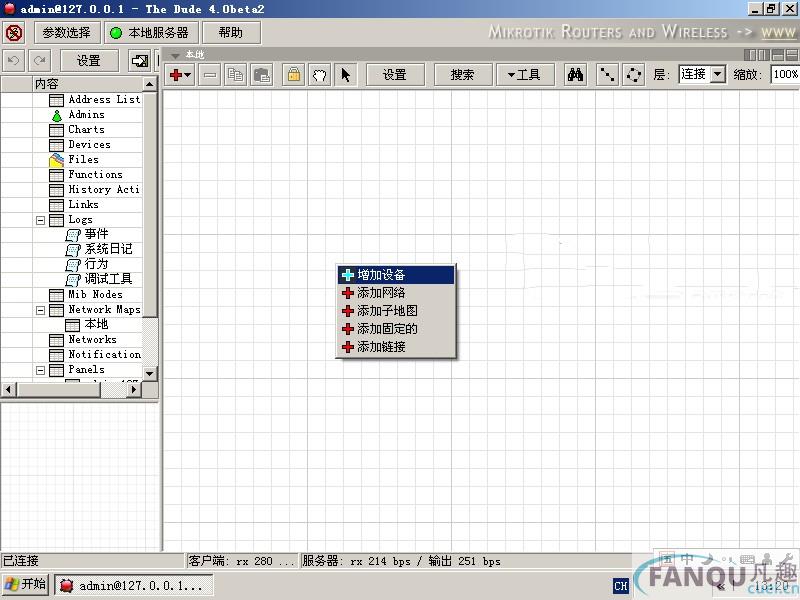Click the tree scrollbar down arrow
This screenshot has height=600, width=800.
pyautogui.click(x=149, y=373)
